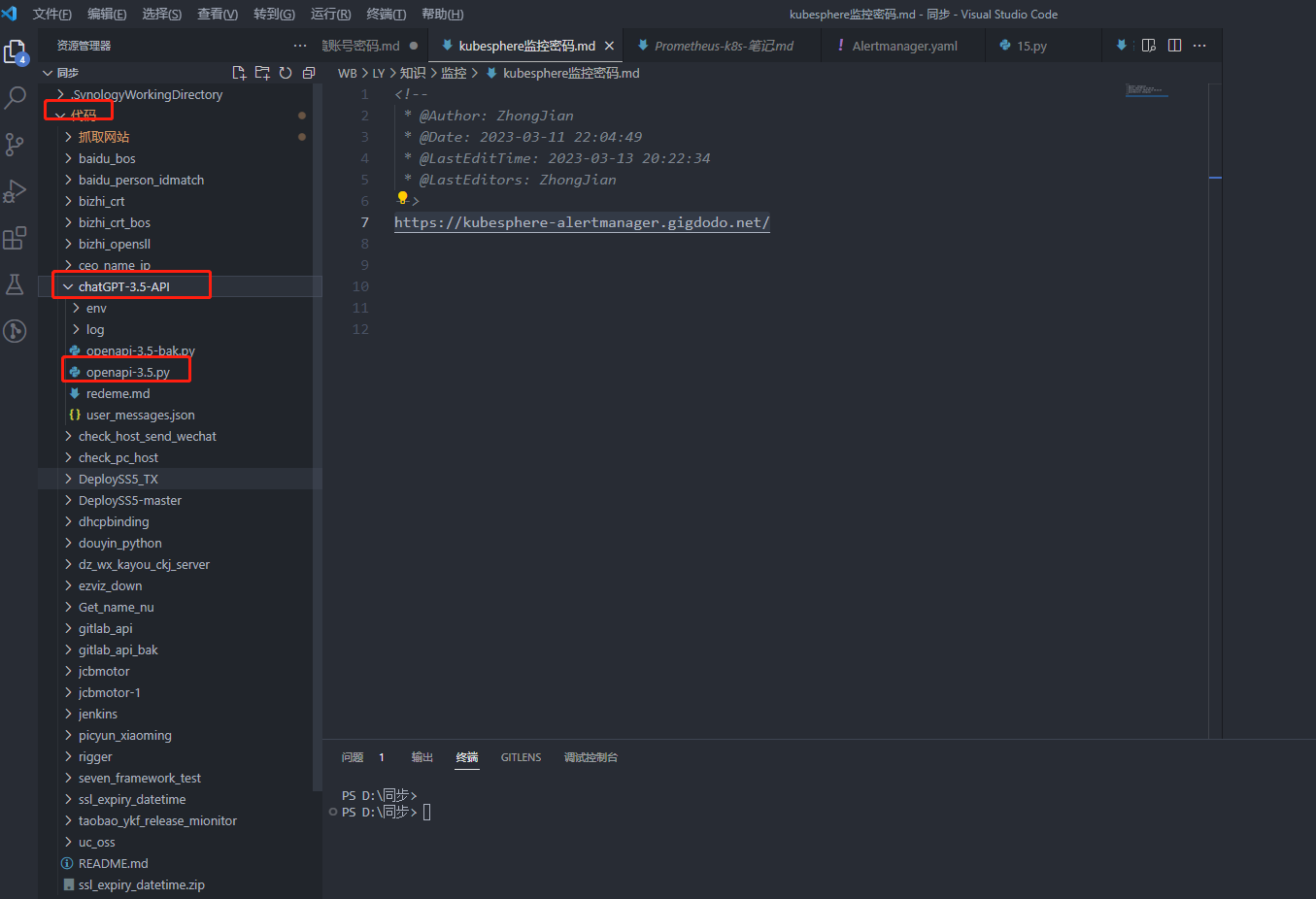
Task: Click the info icon beside README.md
Action: pyautogui.click(x=67, y=863)
